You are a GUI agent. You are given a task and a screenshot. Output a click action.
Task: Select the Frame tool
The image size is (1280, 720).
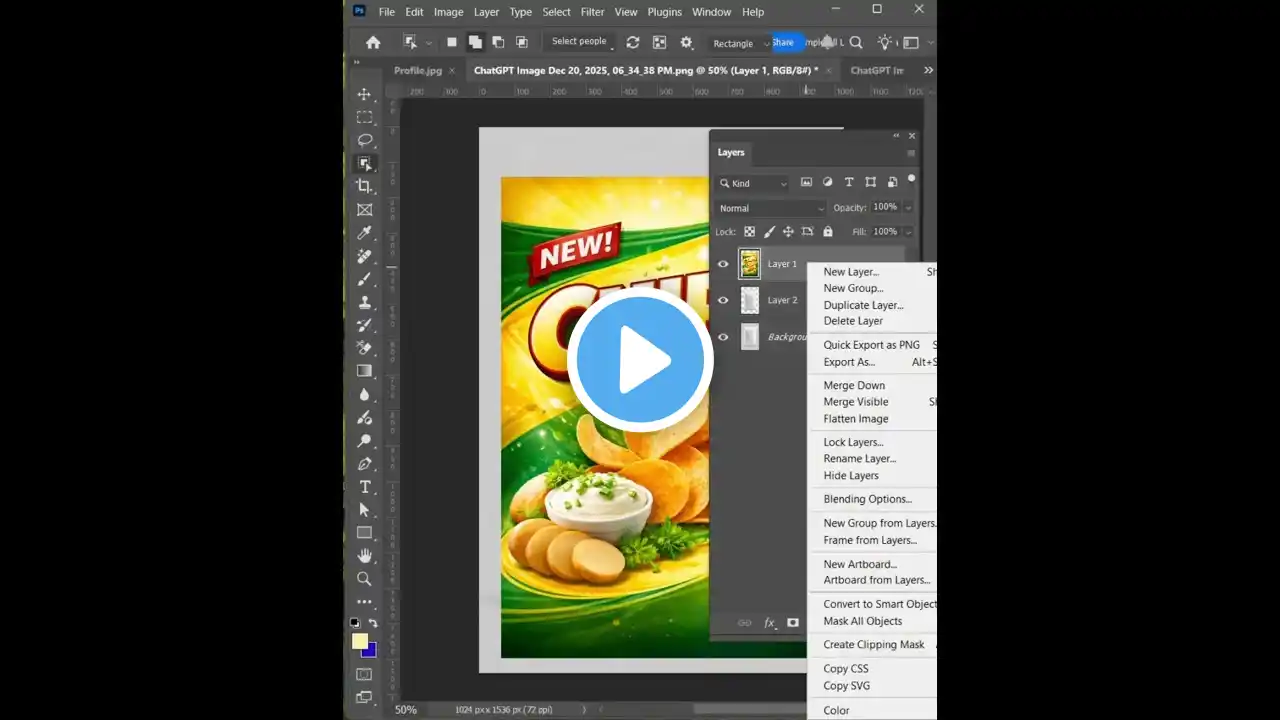364,209
